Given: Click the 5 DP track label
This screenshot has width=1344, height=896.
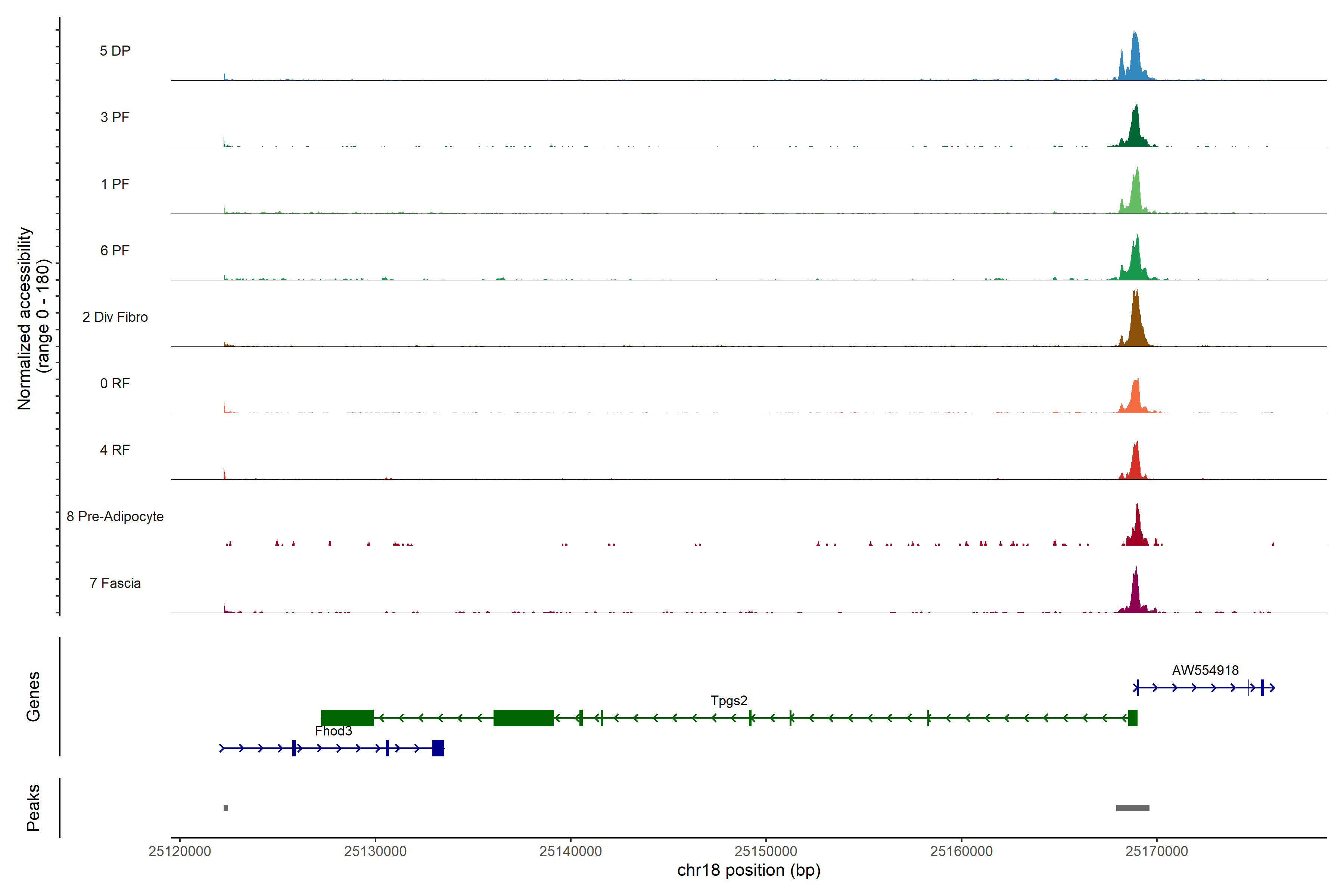Looking at the screenshot, I should (115, 51).
